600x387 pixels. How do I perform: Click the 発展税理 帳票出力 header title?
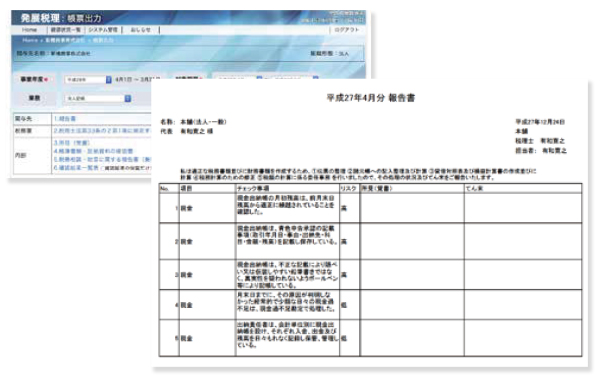[x=61, y=18]
